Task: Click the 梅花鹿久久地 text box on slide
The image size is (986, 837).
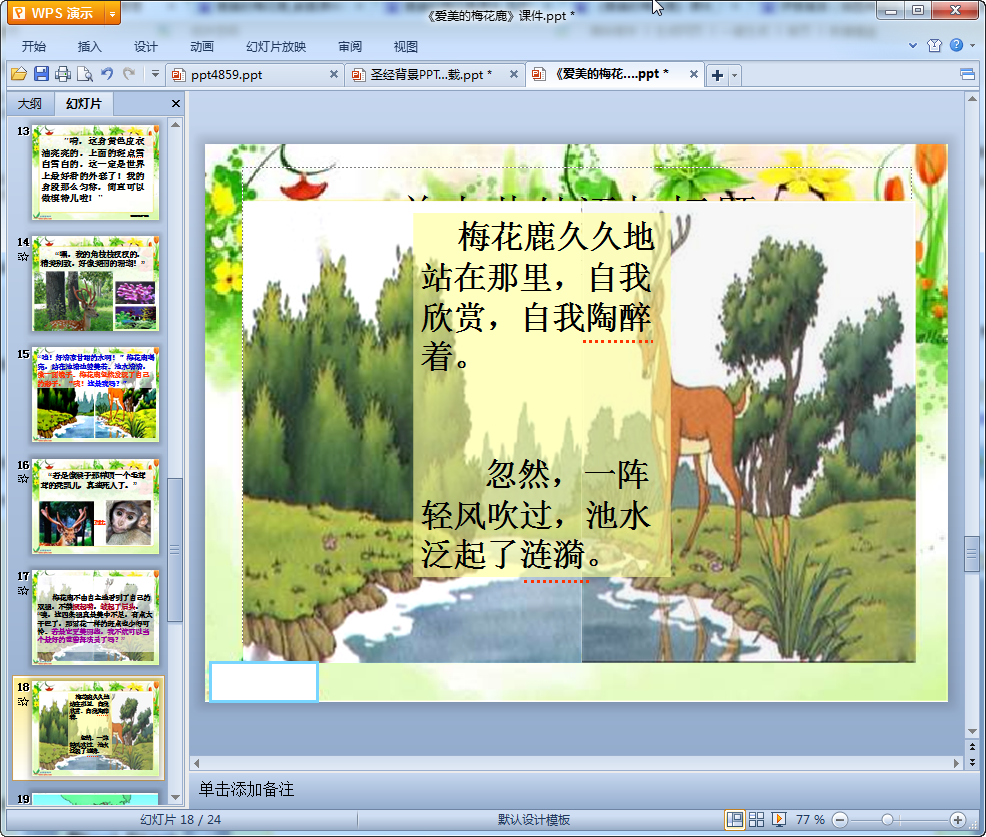Action: 541,395
